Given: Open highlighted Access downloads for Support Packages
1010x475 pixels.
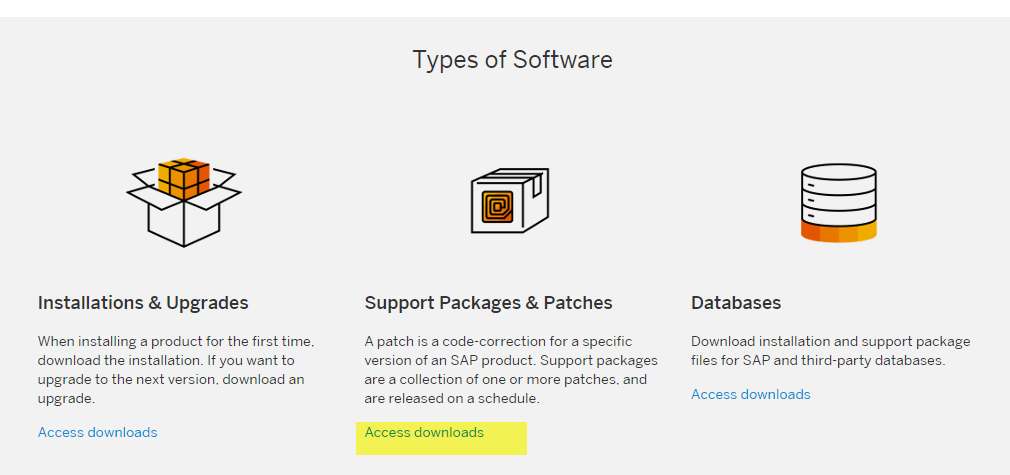Looking at the screenshot, I should pos(424,432).
